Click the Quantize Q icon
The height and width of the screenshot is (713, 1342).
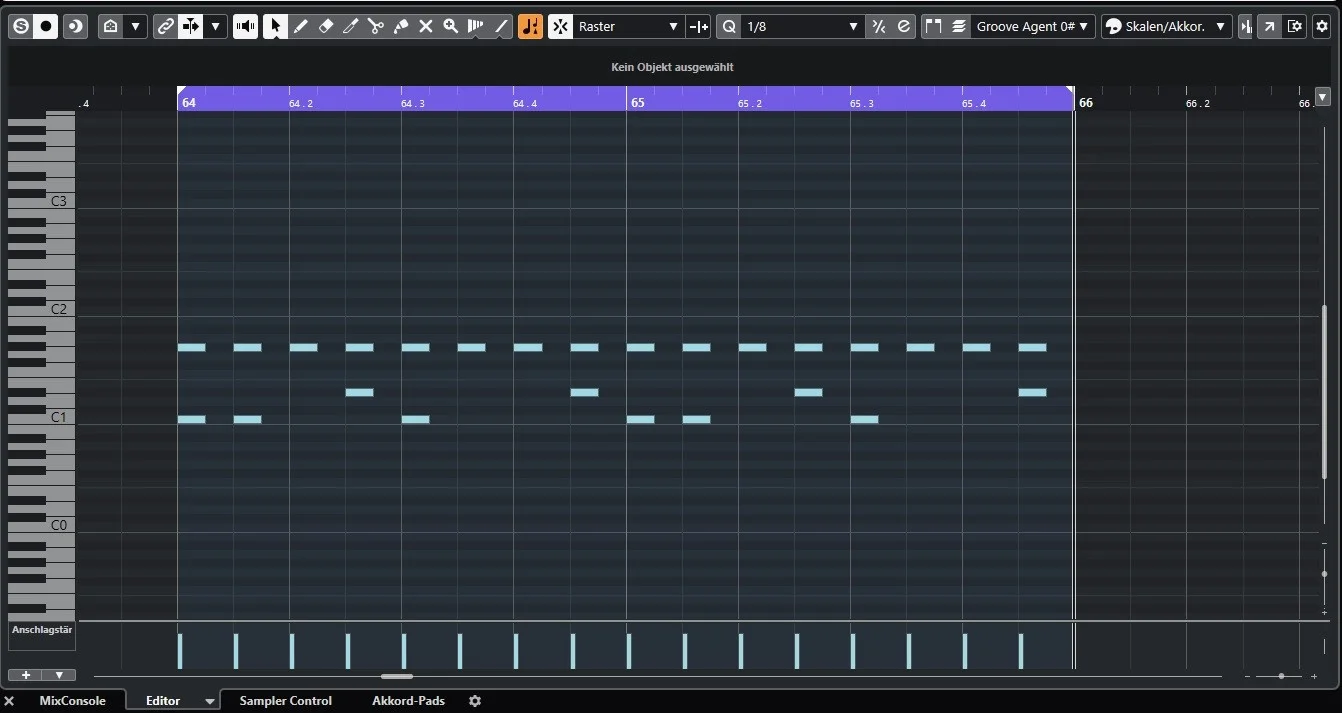[729, 26]
